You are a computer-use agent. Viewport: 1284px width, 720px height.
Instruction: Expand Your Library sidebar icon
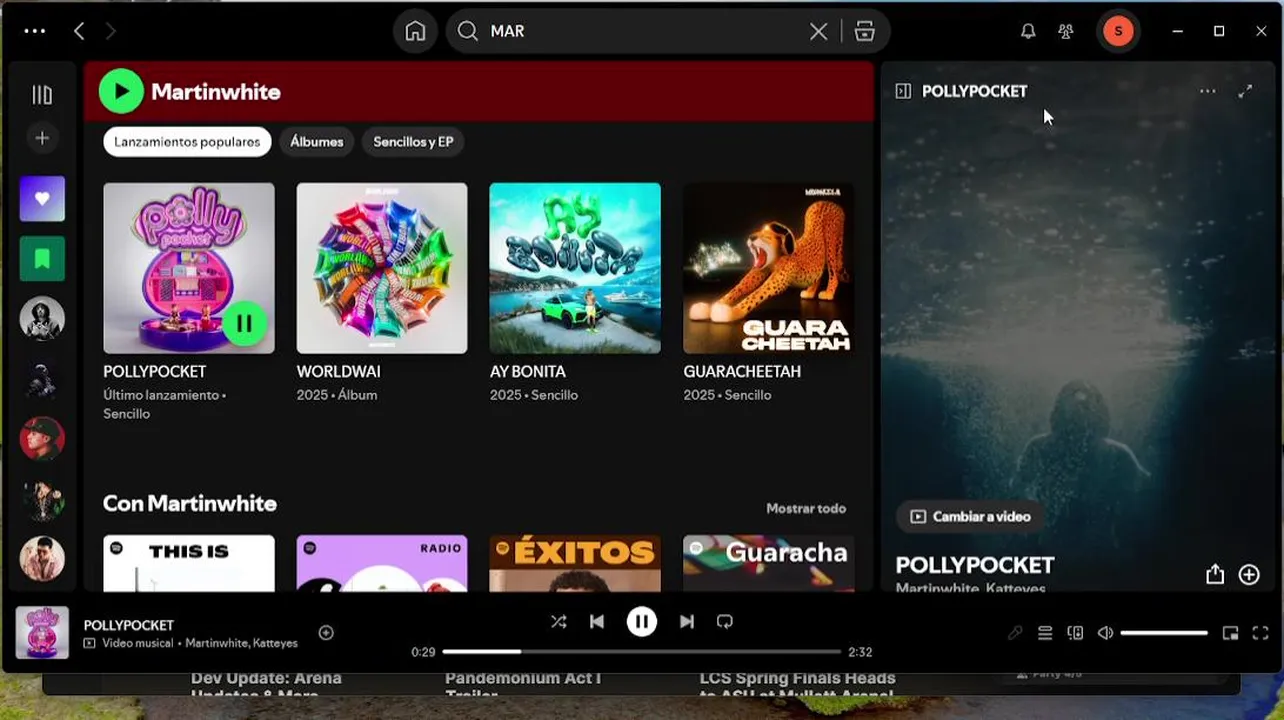coord(42,95)
